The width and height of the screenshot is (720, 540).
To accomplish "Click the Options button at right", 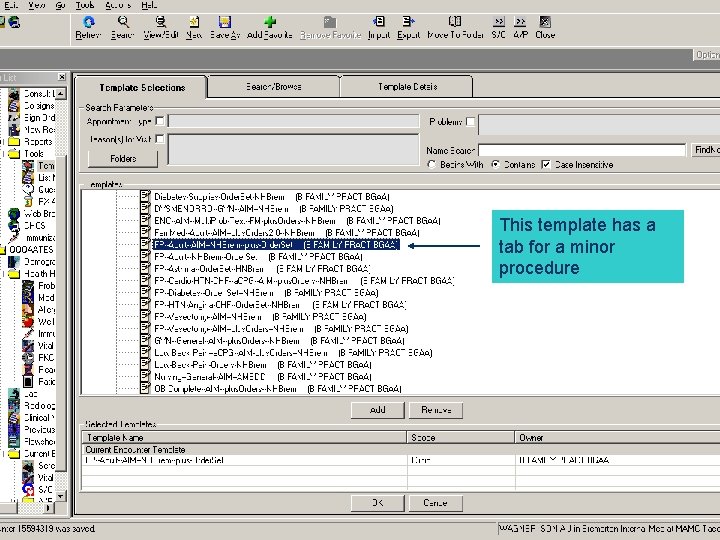I will [706, 55].
